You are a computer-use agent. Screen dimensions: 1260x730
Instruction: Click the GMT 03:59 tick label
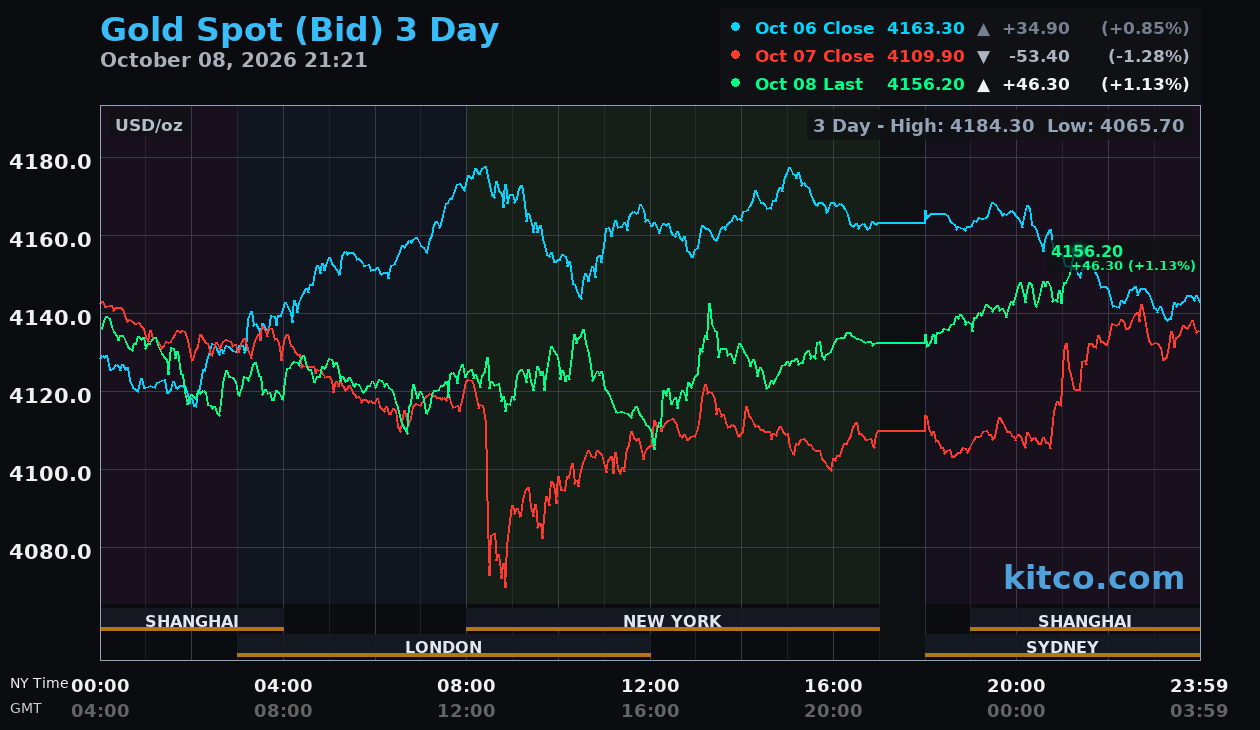click(1199, 711)
